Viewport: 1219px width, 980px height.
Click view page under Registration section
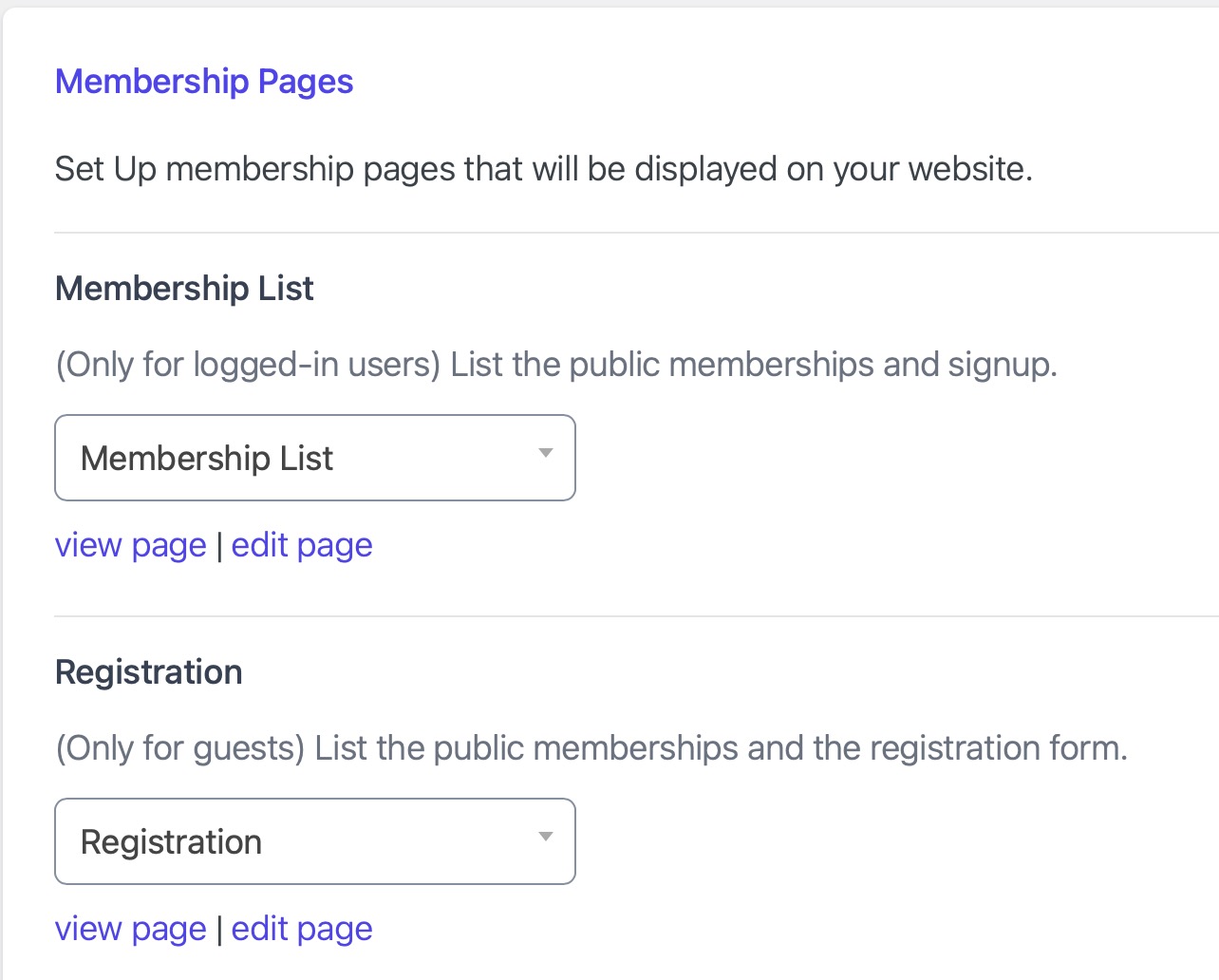tap(130, 928)
